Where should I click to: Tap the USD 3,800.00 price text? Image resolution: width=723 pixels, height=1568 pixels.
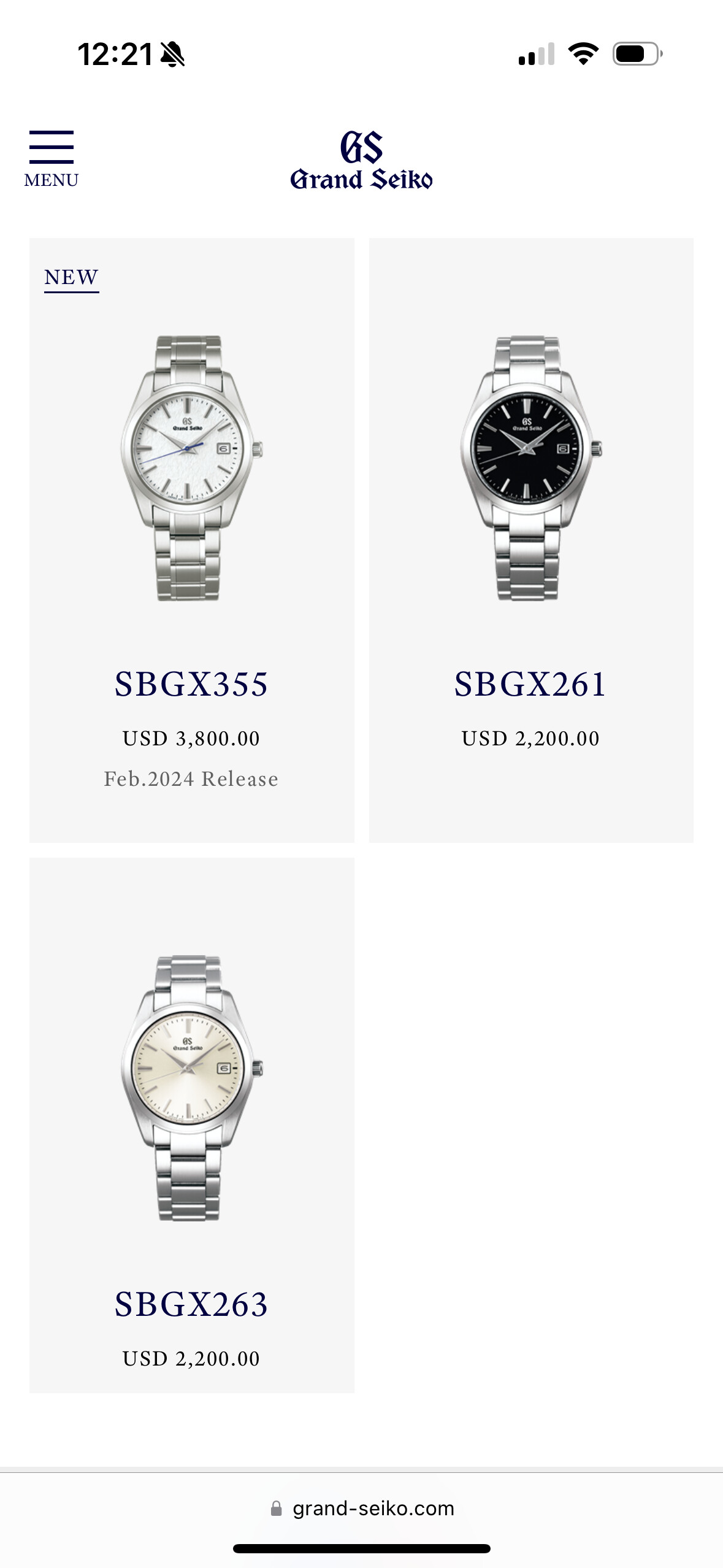(191, 738)
